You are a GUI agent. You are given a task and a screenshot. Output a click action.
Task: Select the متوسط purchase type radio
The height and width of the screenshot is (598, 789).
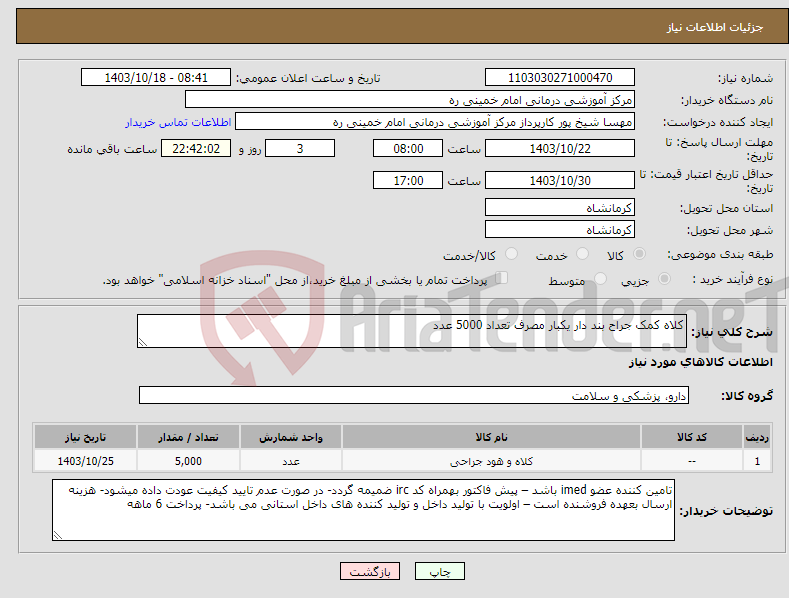[600, 278]
